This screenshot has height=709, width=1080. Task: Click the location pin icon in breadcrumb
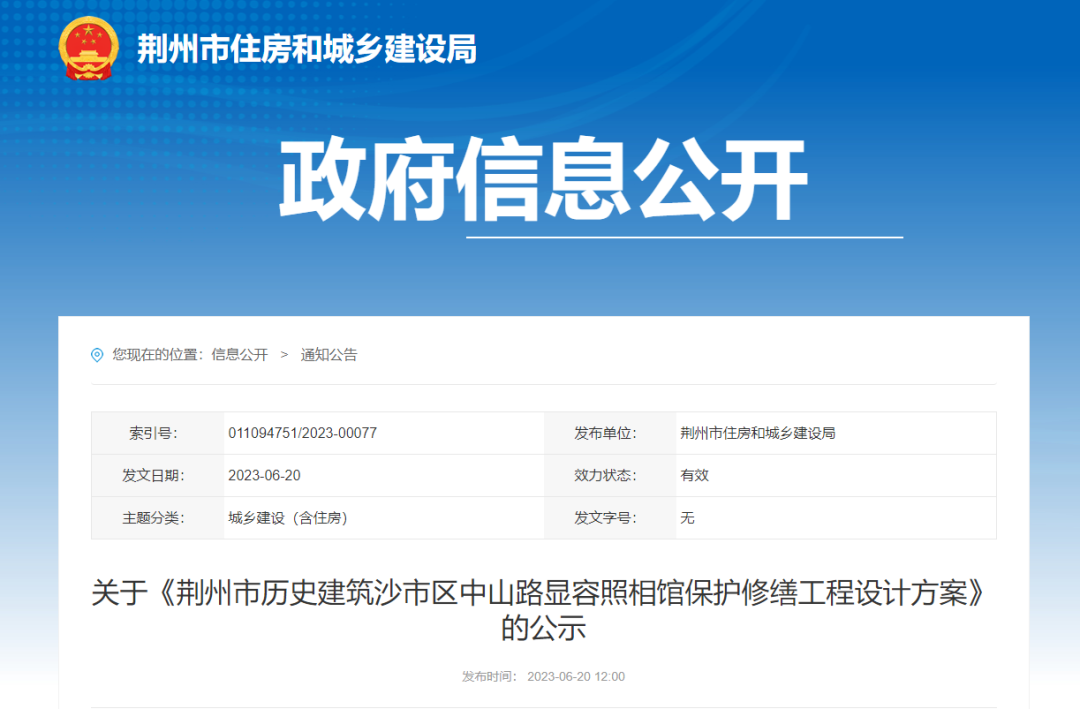97,355
